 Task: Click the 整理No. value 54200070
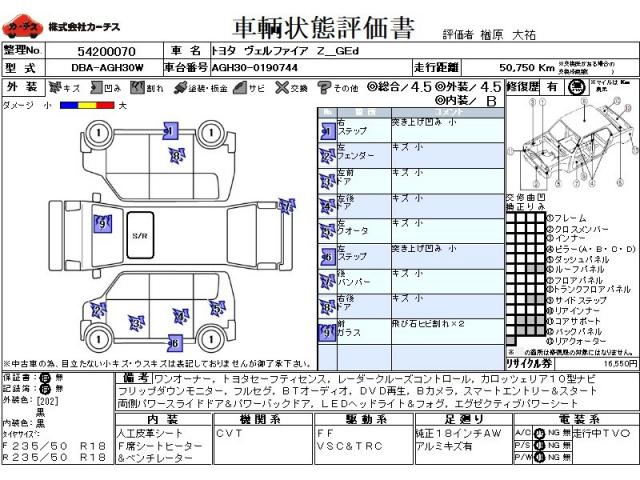pyautogui.click(x=106, y=51)
